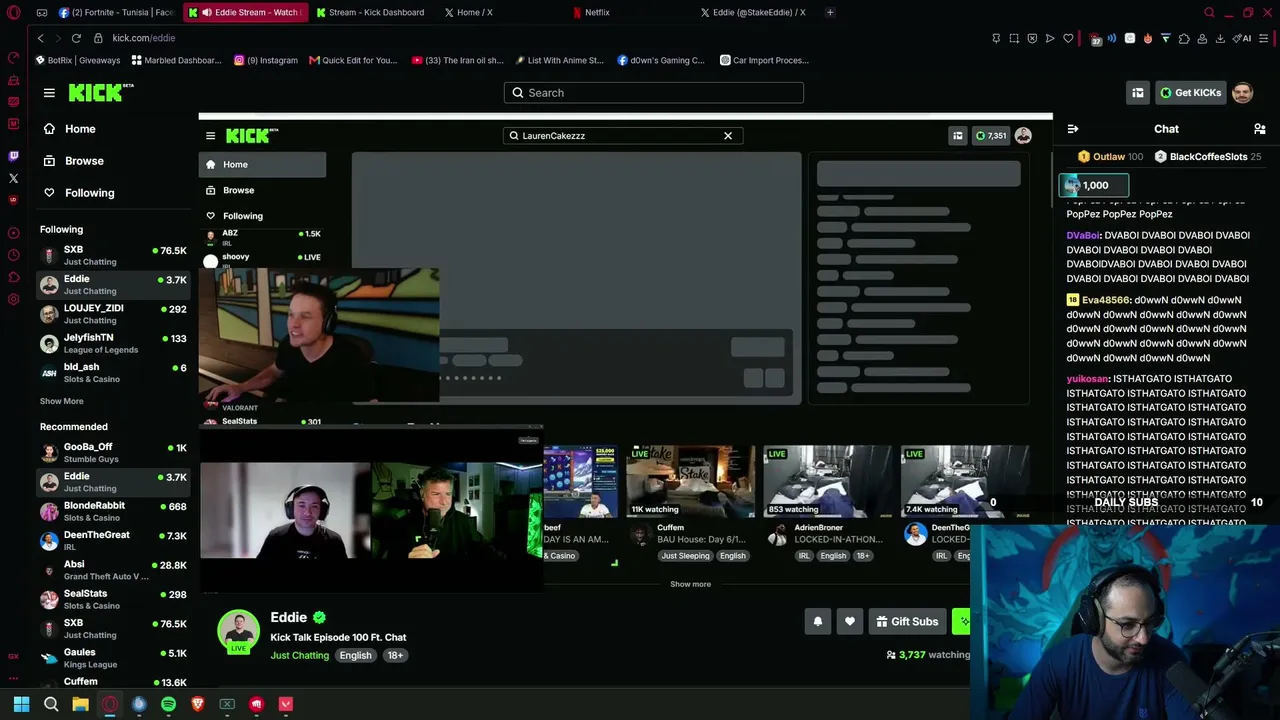The height and width of the screenshot is (720, 1280).
Task: Open Opera menu logo
Action: pos(13,12)
